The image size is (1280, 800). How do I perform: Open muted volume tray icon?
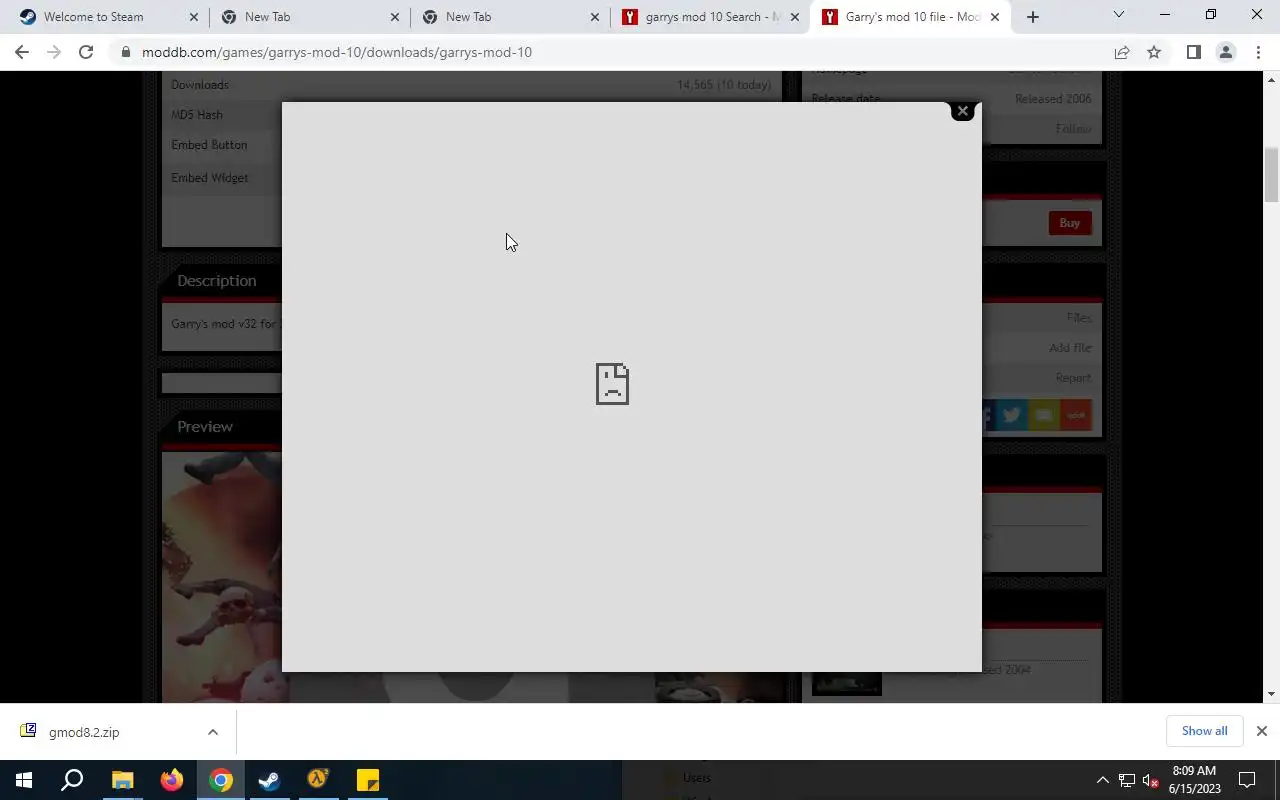1151,780
